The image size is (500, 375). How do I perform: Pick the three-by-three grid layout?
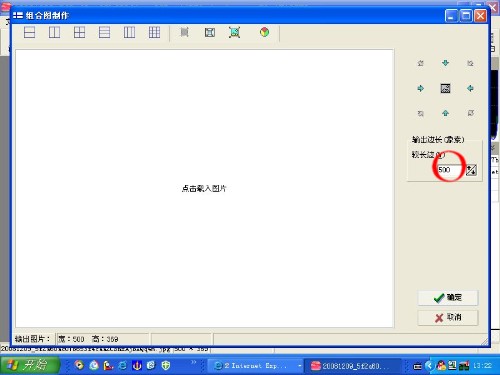(x=154, y=32)
